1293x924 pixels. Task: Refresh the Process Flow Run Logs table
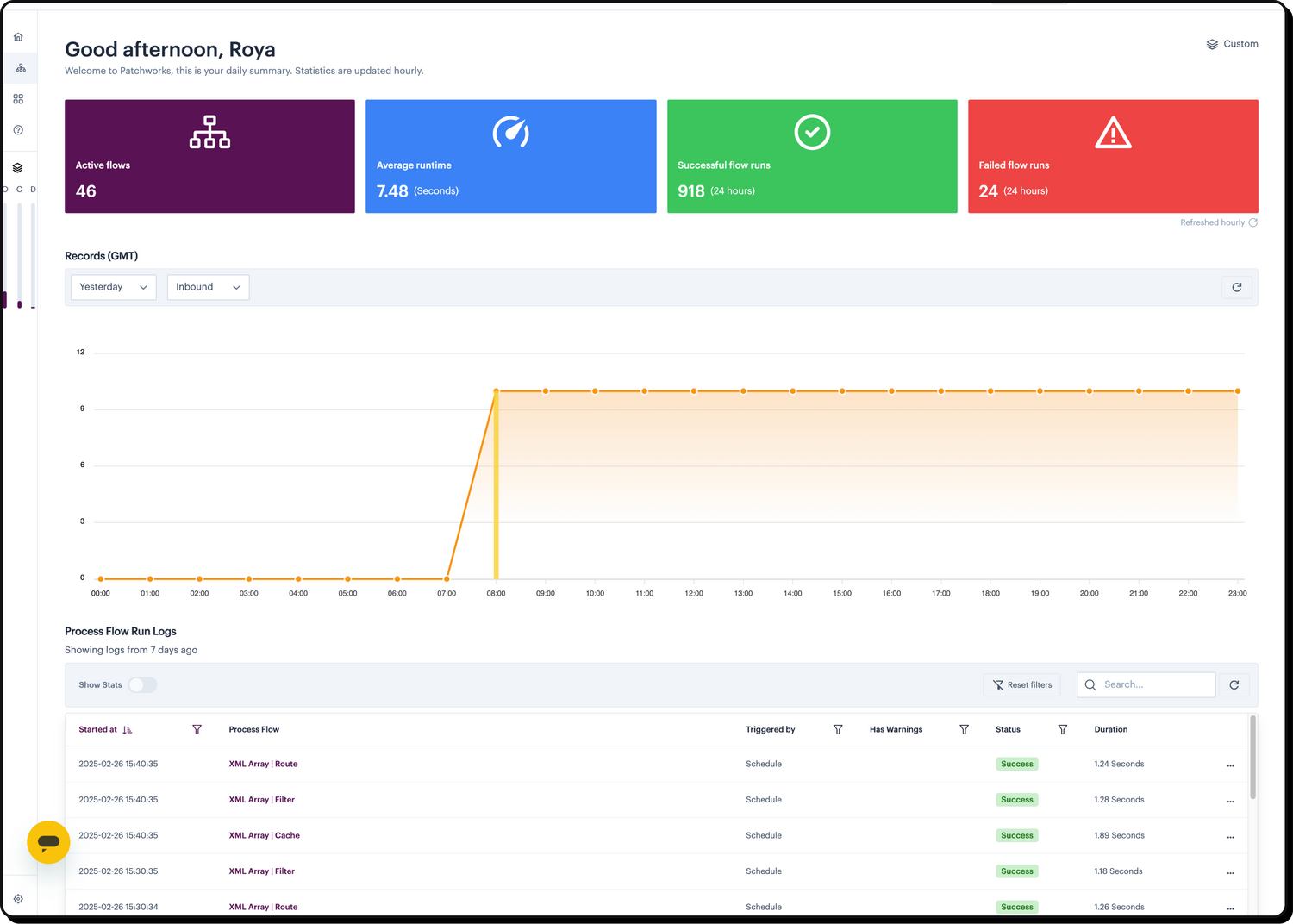point(1233,684)
